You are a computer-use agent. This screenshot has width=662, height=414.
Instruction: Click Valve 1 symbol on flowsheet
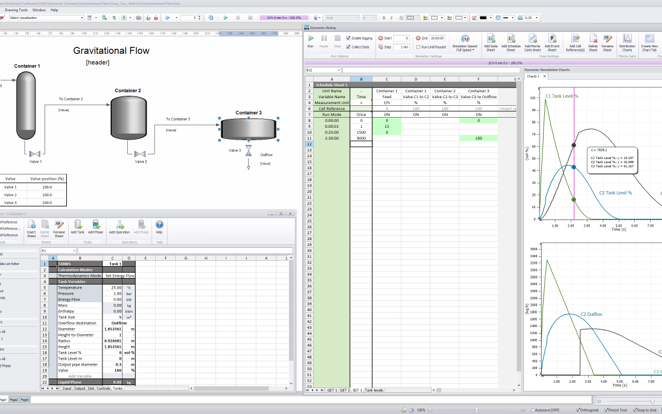pyautogui.click(x=35, y=154)
